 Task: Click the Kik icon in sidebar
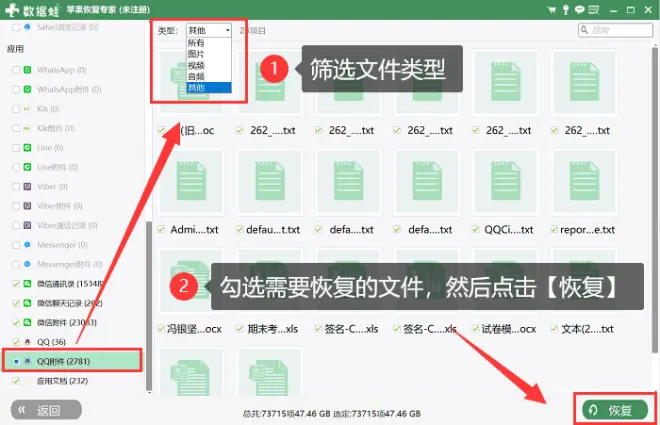click(28, 110)
